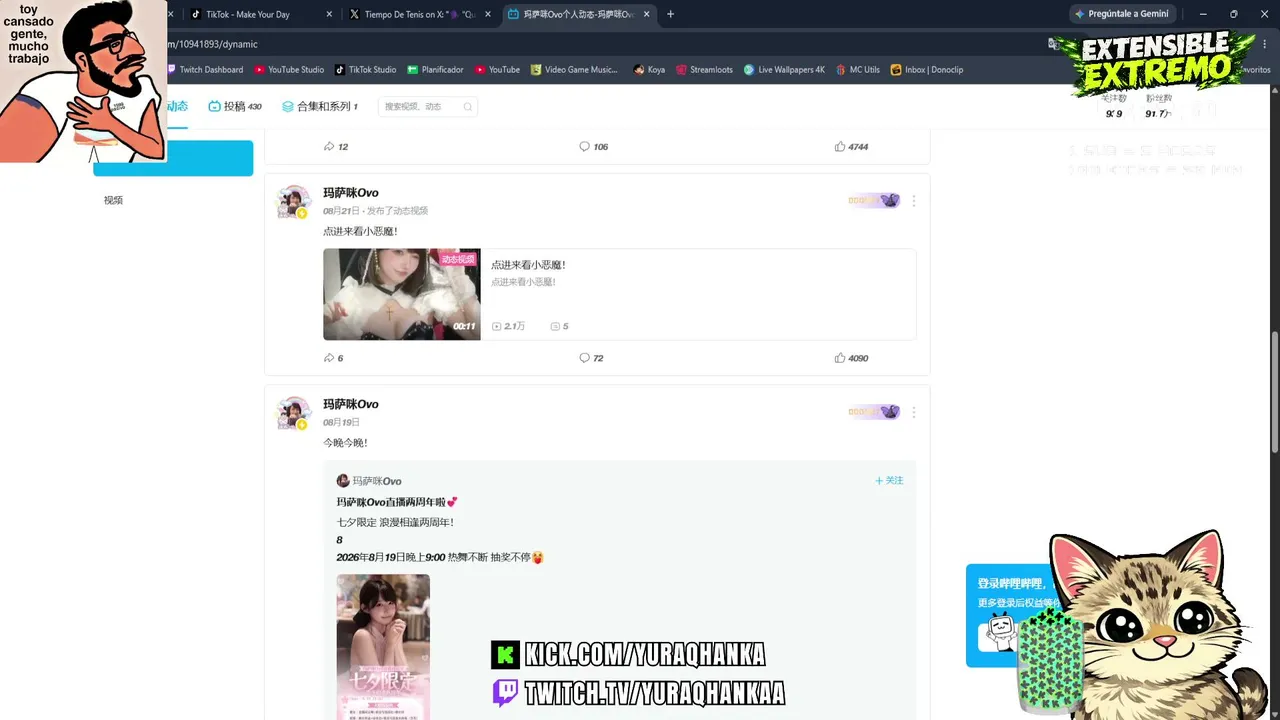Click the reposted author name 玛萨咪Ovo

(x=377, y=481)
